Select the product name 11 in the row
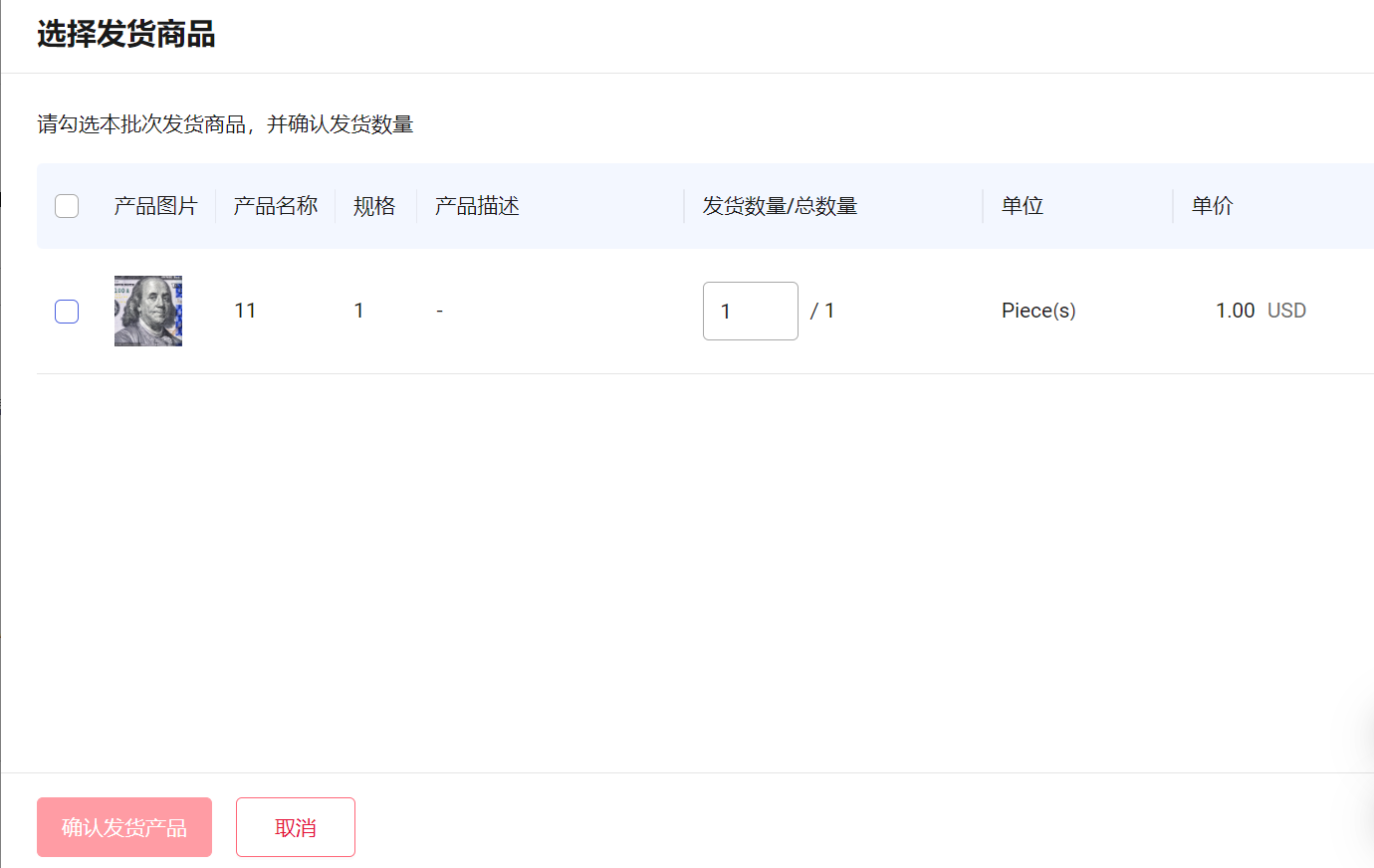 coord(245,311)
